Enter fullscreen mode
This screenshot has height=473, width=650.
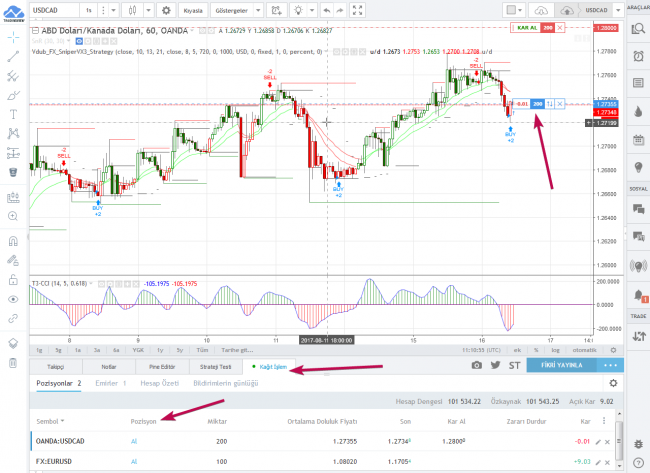(358, 10)
